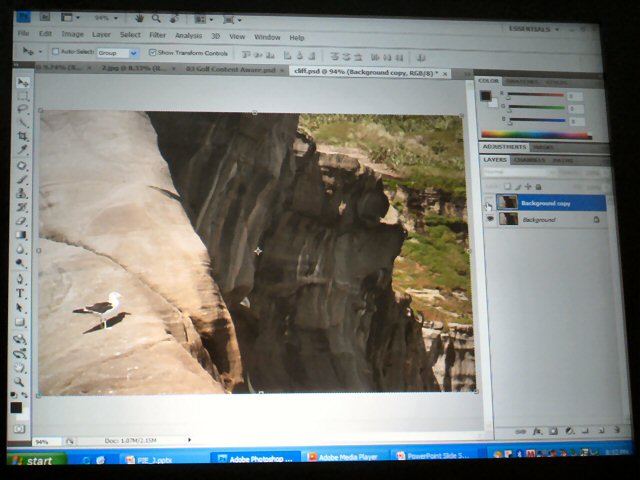Click the Delete layer trash icon

[617, 430]
